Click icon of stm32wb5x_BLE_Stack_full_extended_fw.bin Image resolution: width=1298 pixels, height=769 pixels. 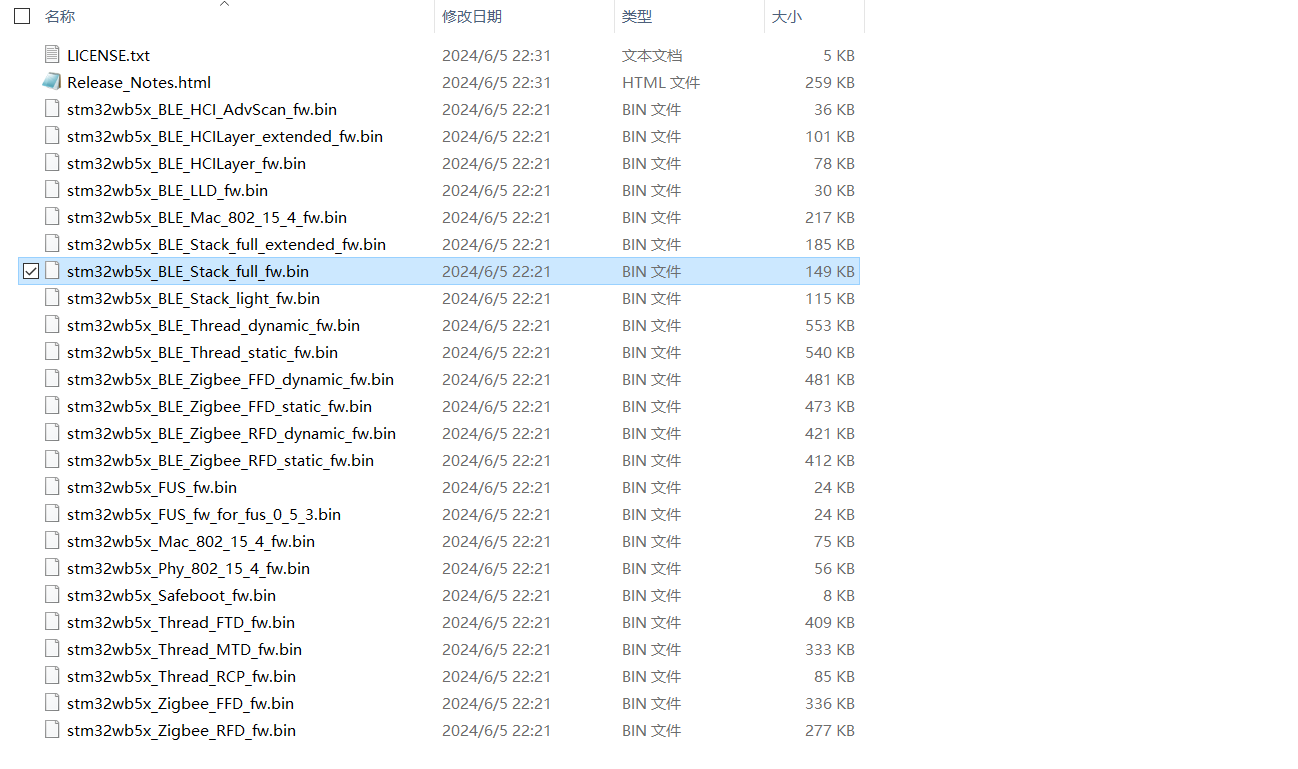coord(52,244)
